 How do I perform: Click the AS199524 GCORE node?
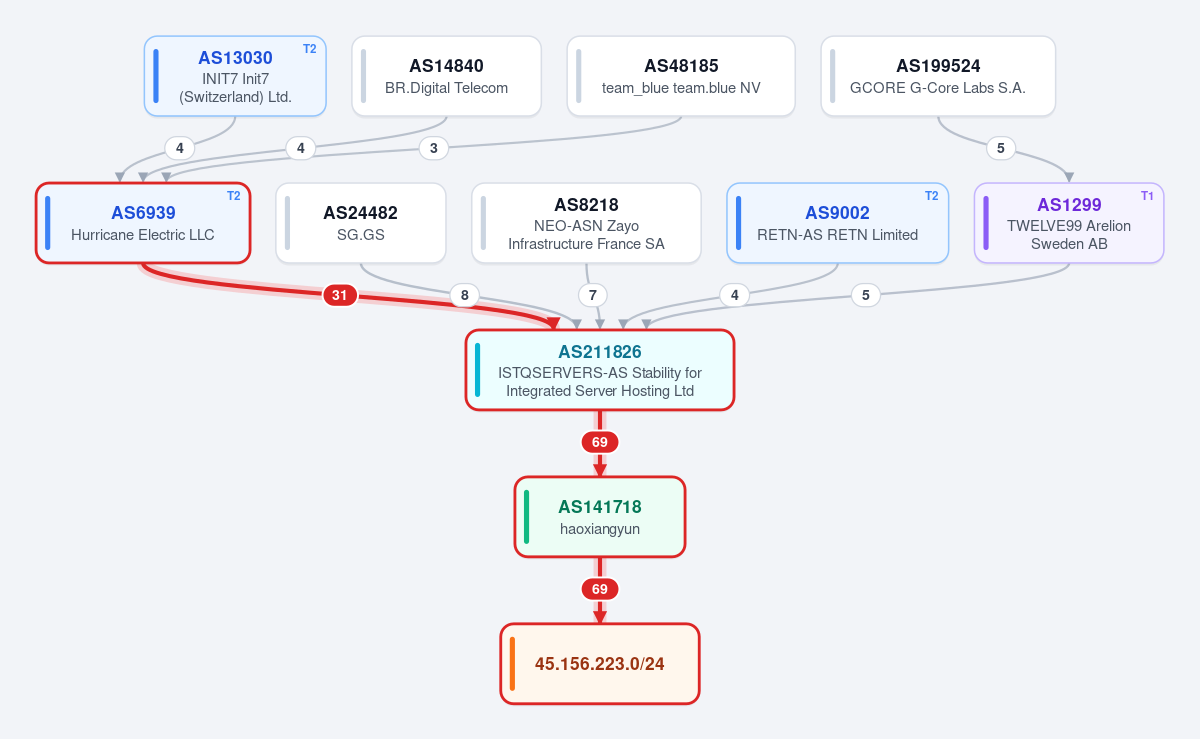[x=938, y=76]
